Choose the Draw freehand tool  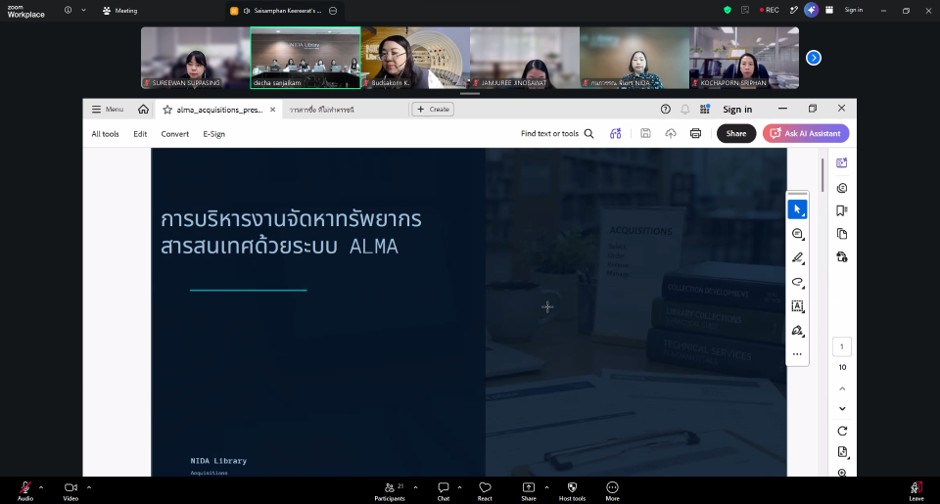(x=797, y=282)
